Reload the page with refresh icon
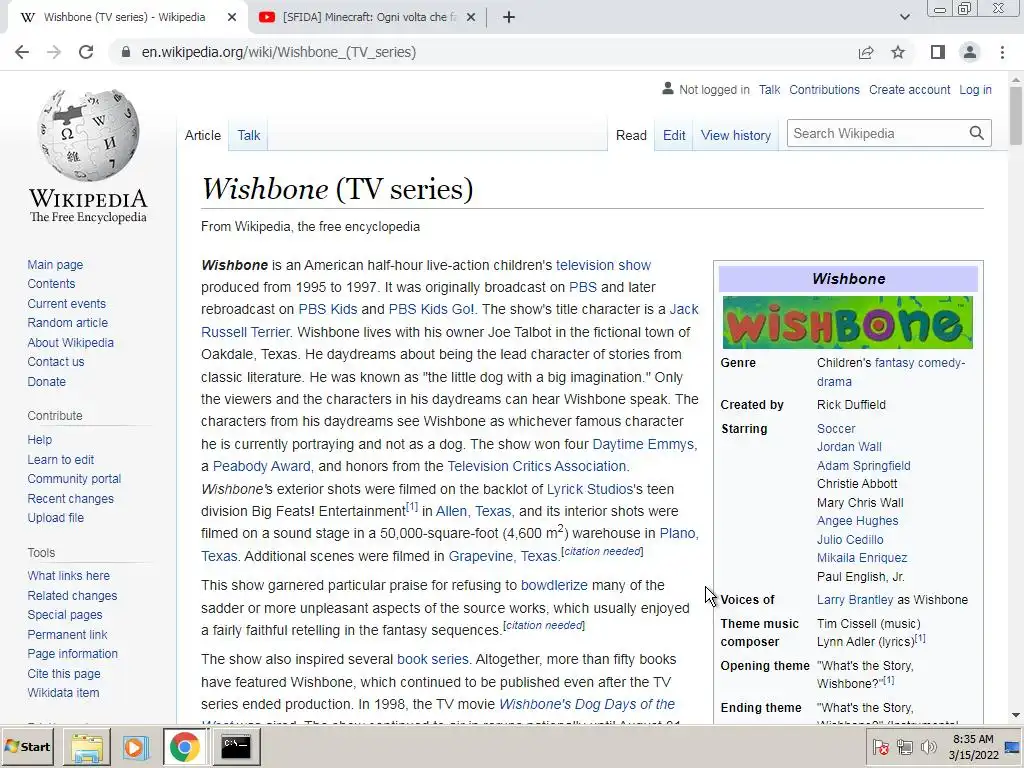This screenshot has width=1024, height=768. coord(86,52)
